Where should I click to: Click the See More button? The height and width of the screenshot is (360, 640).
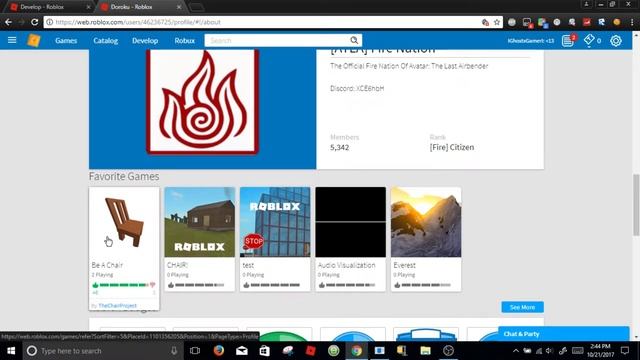[522, 307]
